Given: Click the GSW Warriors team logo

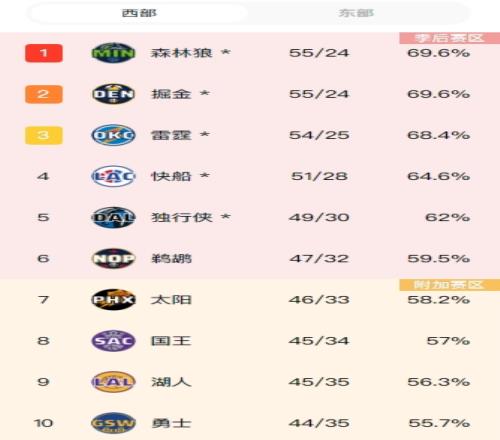Looking at the screenshot, I should click(113, 423).
